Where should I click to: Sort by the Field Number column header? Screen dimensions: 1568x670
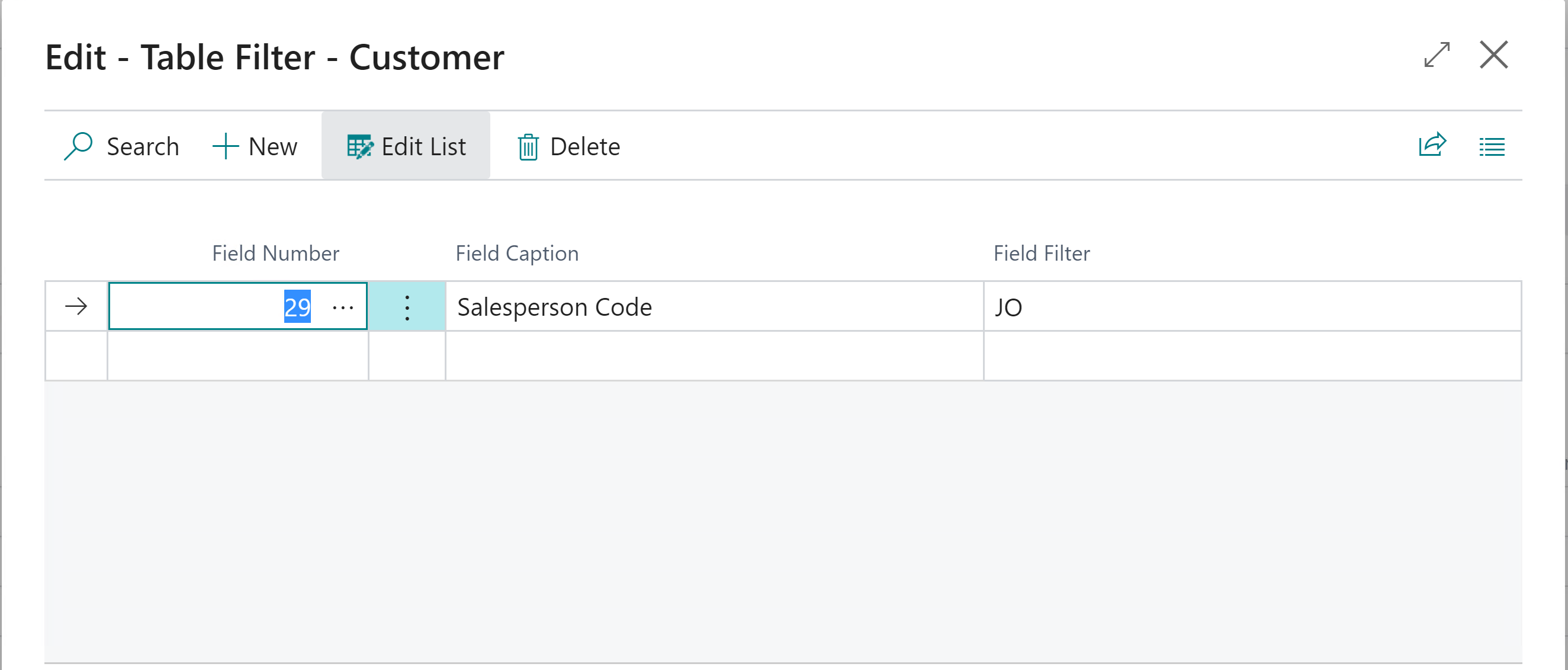275,254
